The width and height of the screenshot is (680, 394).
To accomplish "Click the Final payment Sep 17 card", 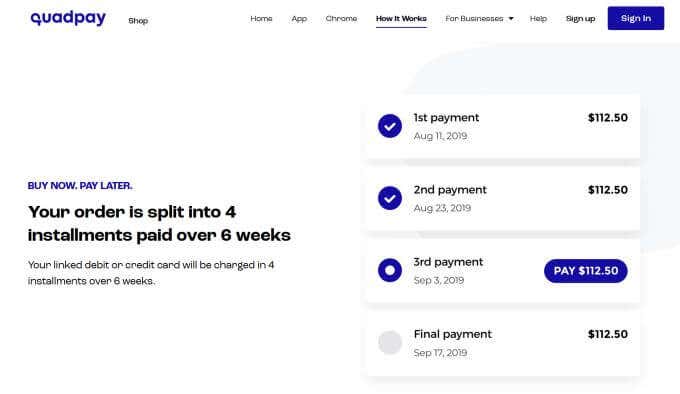I will click(503, 343).
